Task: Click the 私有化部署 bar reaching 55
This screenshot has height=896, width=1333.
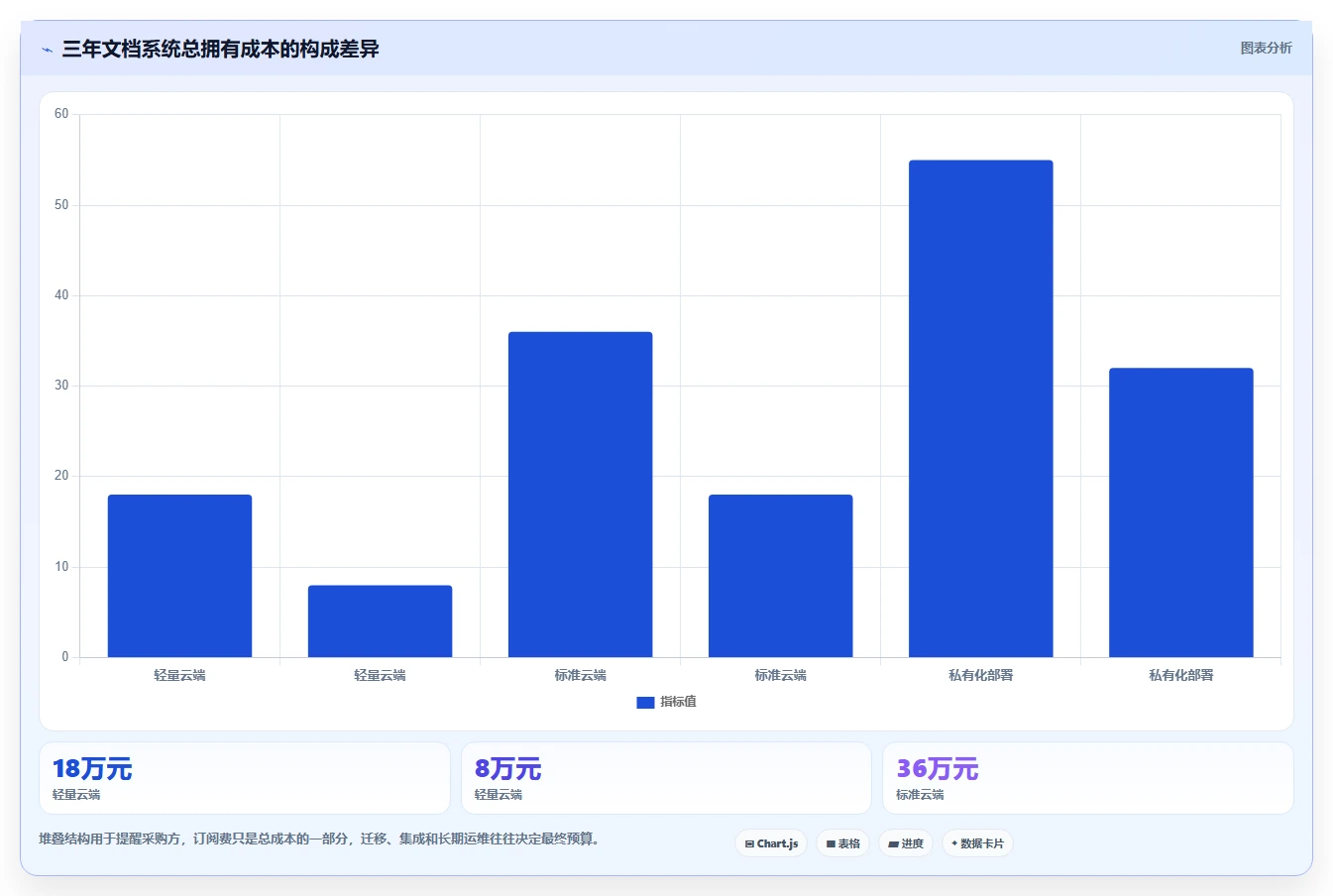Action: coord(980,408)
